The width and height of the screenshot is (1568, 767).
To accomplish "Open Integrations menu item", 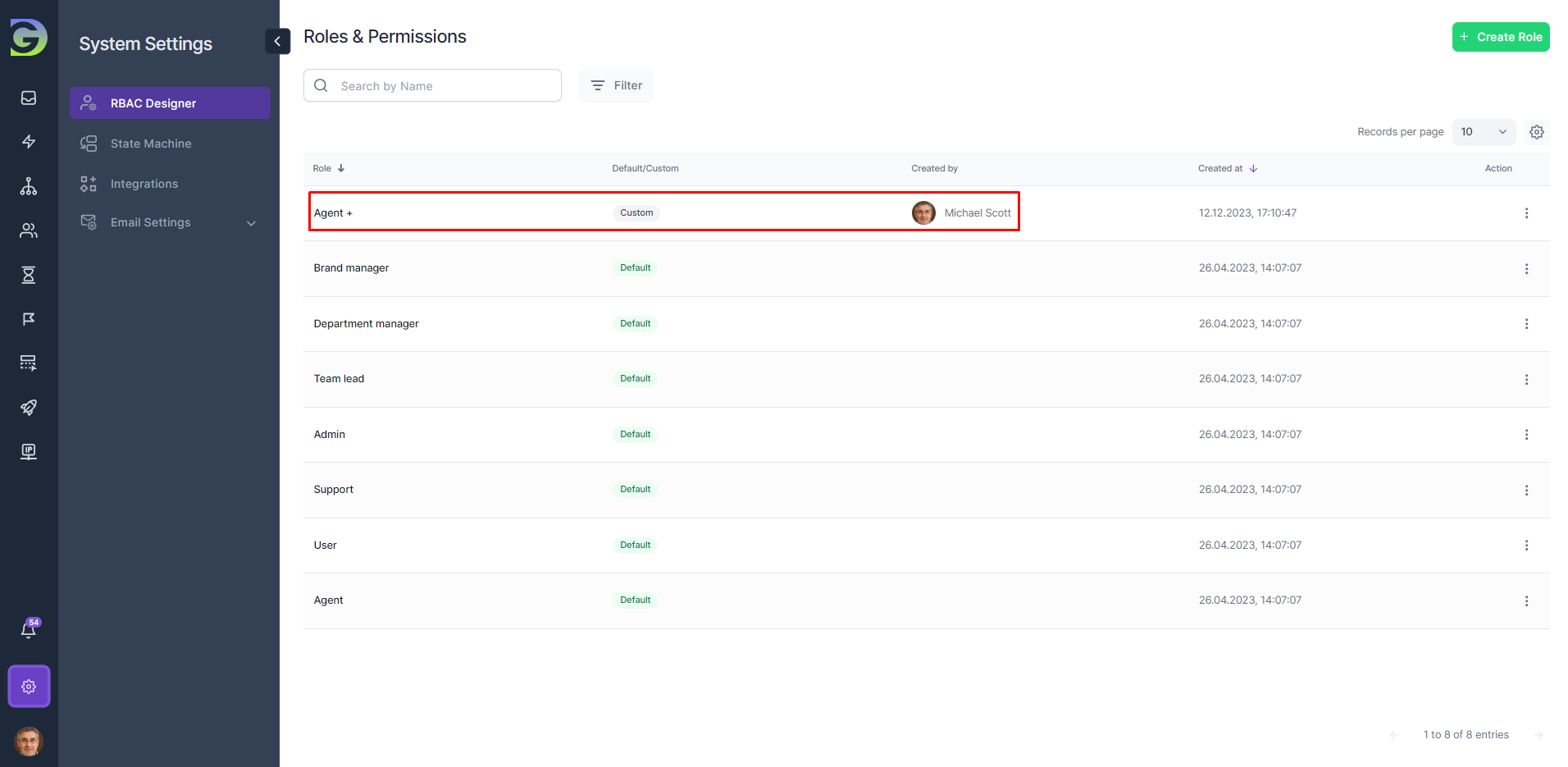I will [x=144, y=184].
